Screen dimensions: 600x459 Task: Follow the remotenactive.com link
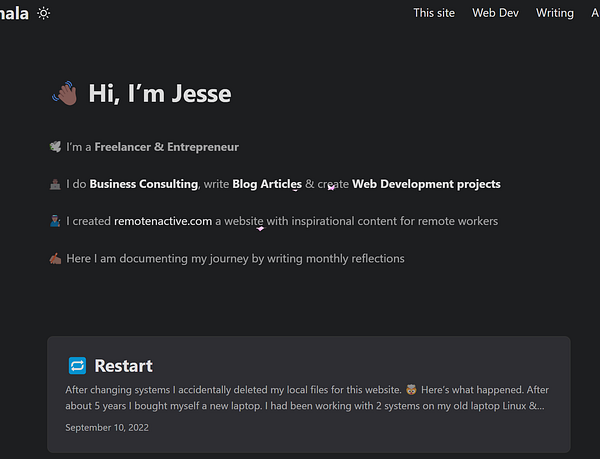[163, 221]
